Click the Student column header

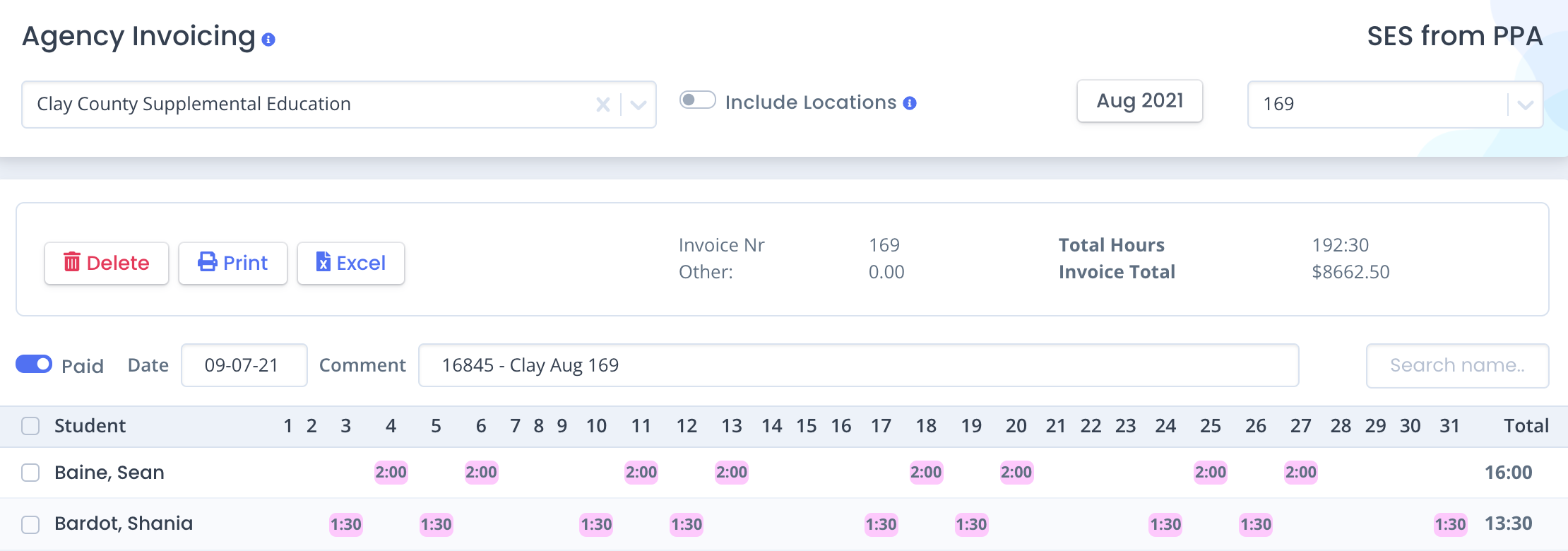pos(90,426)
